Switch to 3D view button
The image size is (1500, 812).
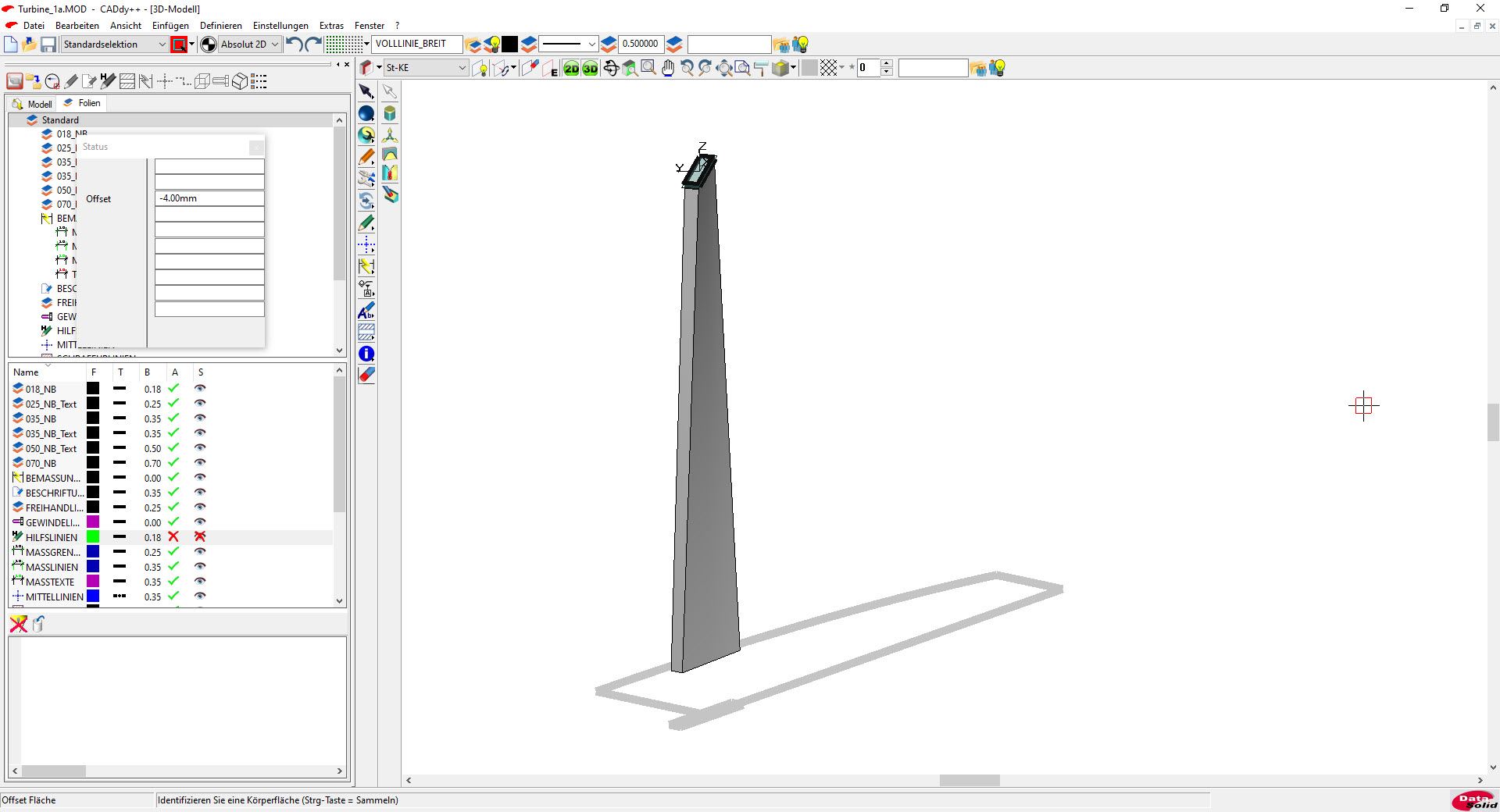pos(590,69)
